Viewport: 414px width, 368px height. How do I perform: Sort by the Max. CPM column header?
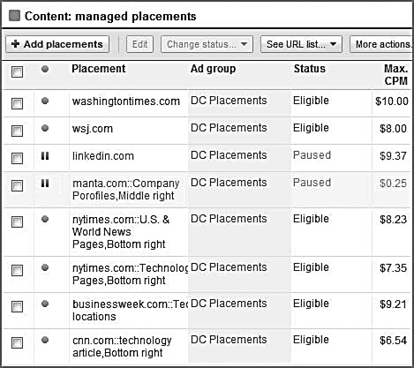[x=396, y=75]
